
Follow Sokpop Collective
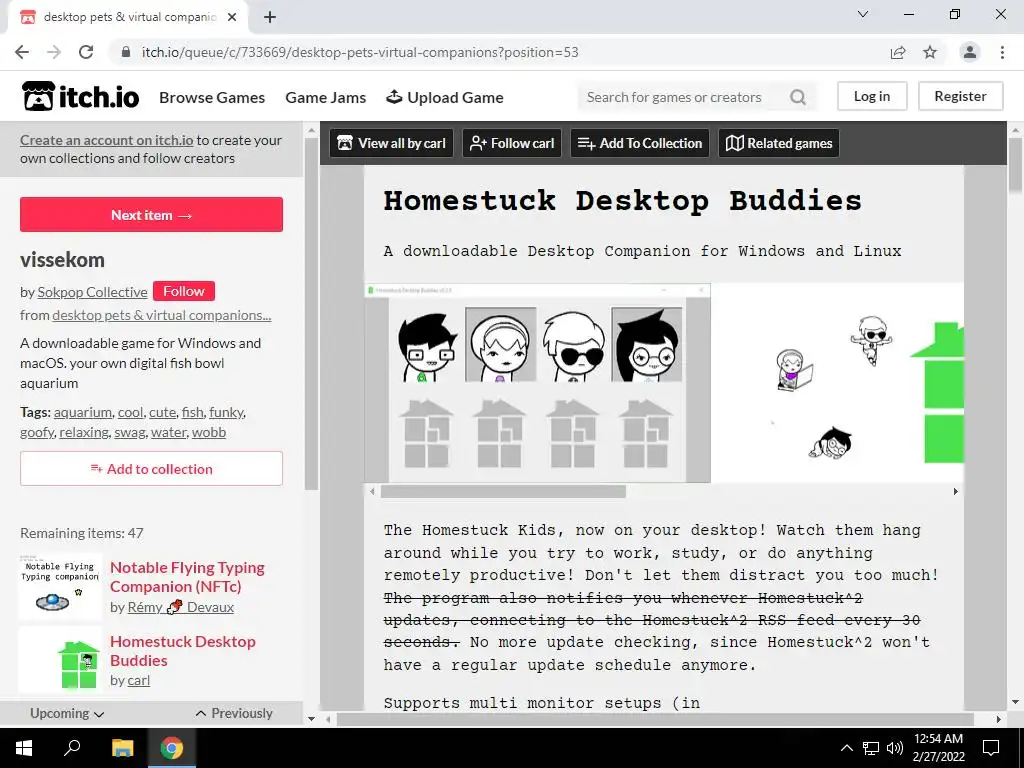pyautogui.click(x=184, y=291)
